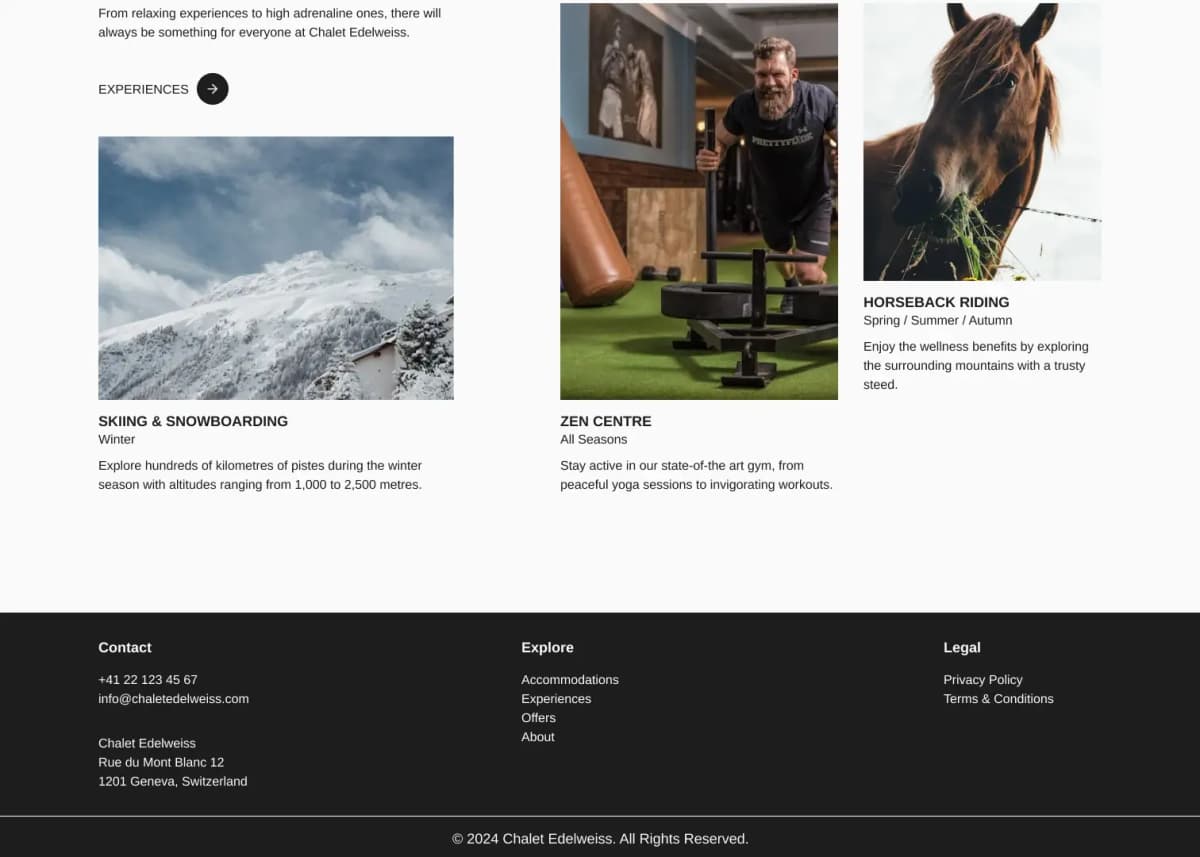1200x857 pixels.
Task: View the Terms & Conditions page
Action: click(998, 698)
